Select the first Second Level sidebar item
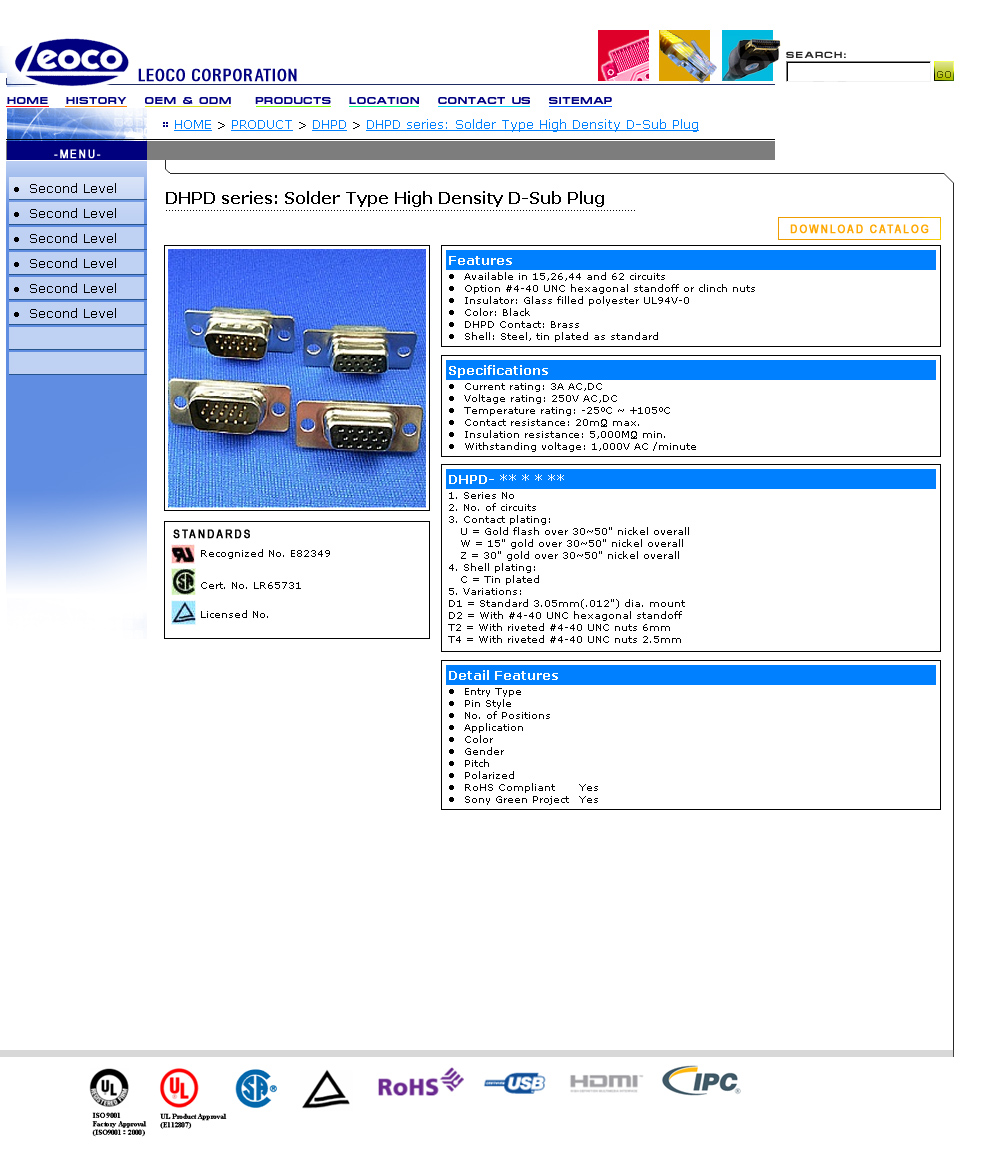This screenshot has width=1003, height=1150. pyautogui.click(x=77, y=188)
